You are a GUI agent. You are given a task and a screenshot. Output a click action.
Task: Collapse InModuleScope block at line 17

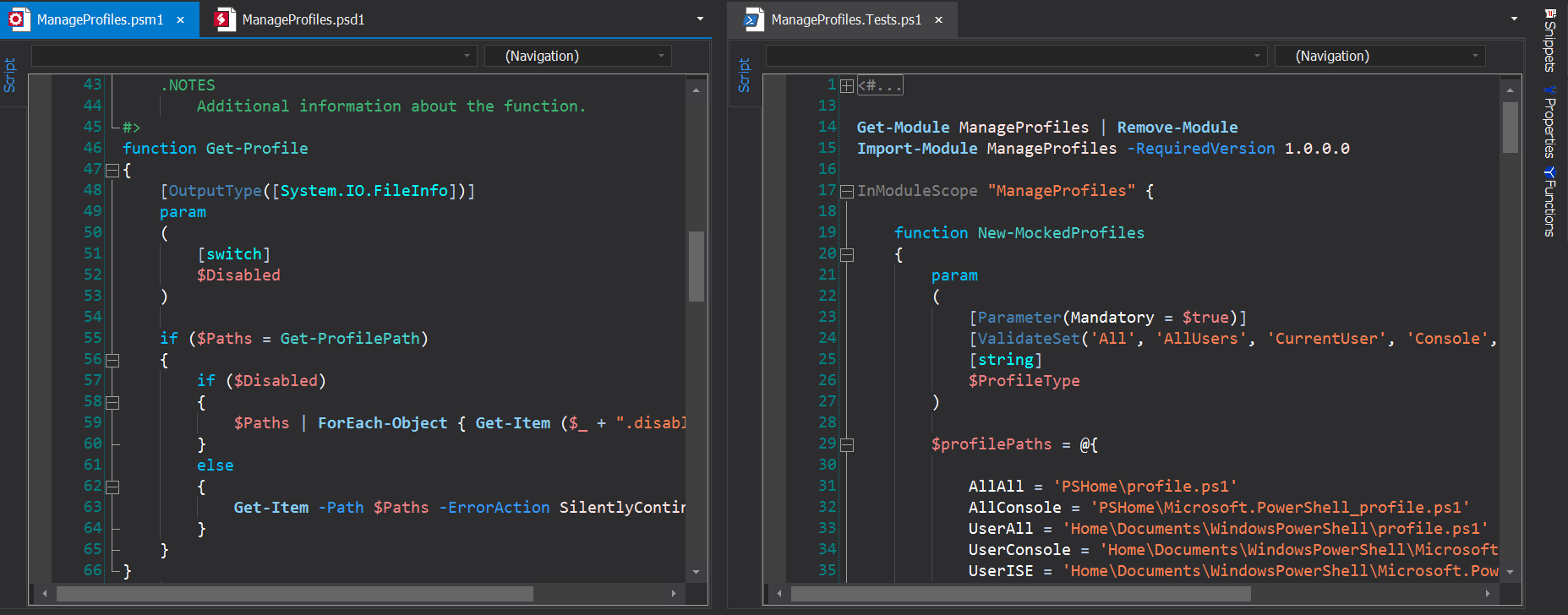click(847, 191)
